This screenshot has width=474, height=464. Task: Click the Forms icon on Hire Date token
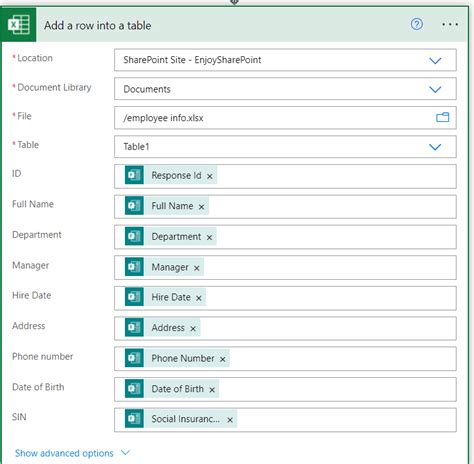pyautogui.click(x=134, y=297)
